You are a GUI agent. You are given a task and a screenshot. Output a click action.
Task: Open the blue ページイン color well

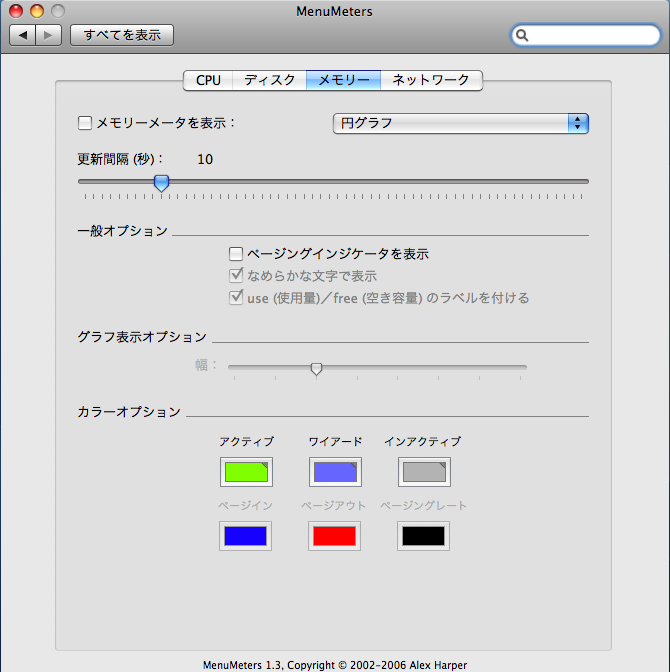tap(246, 536)
